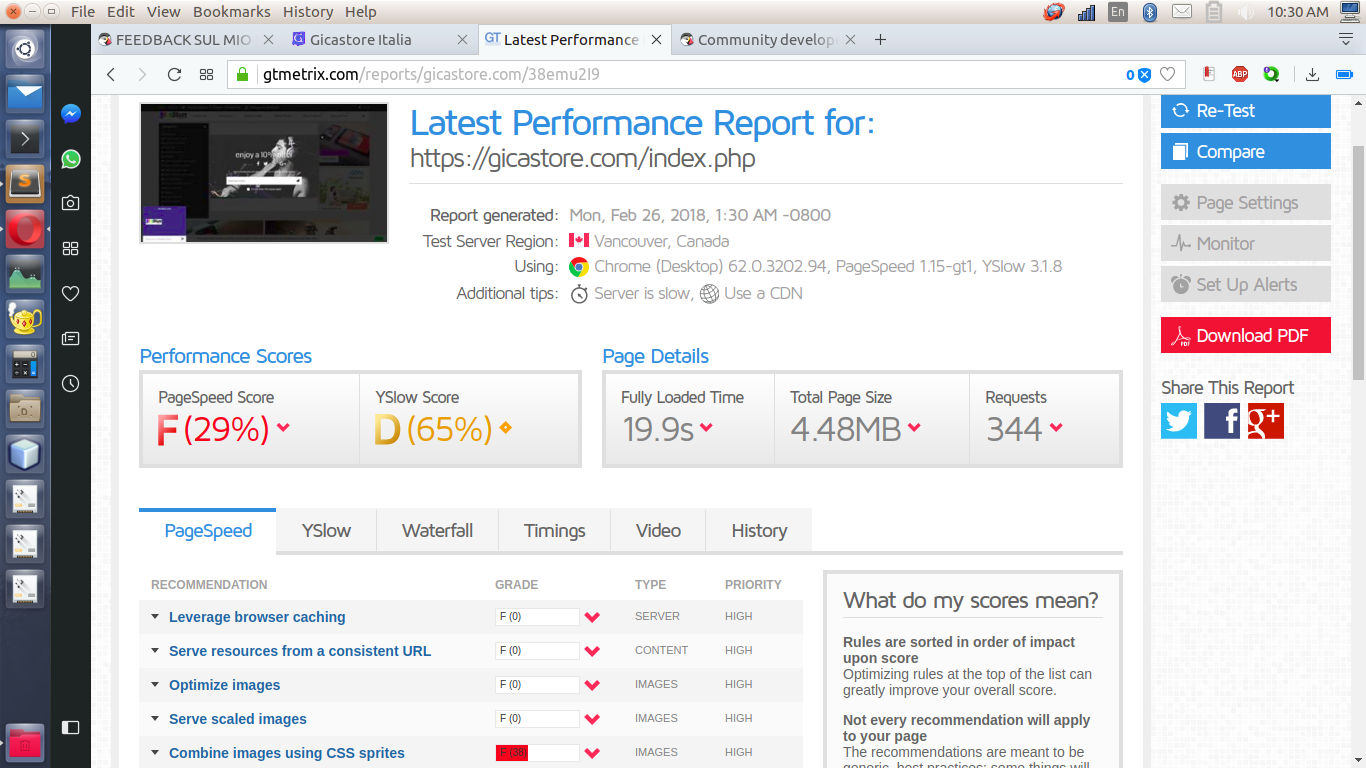Download the report as PDF
1366x768 pixels.
coord(1246,336)
